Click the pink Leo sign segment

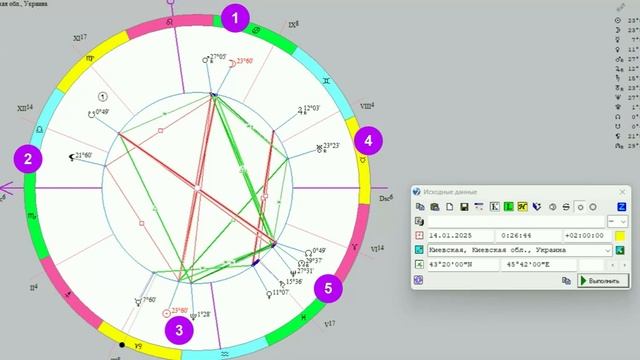click(x=170, y=22)
